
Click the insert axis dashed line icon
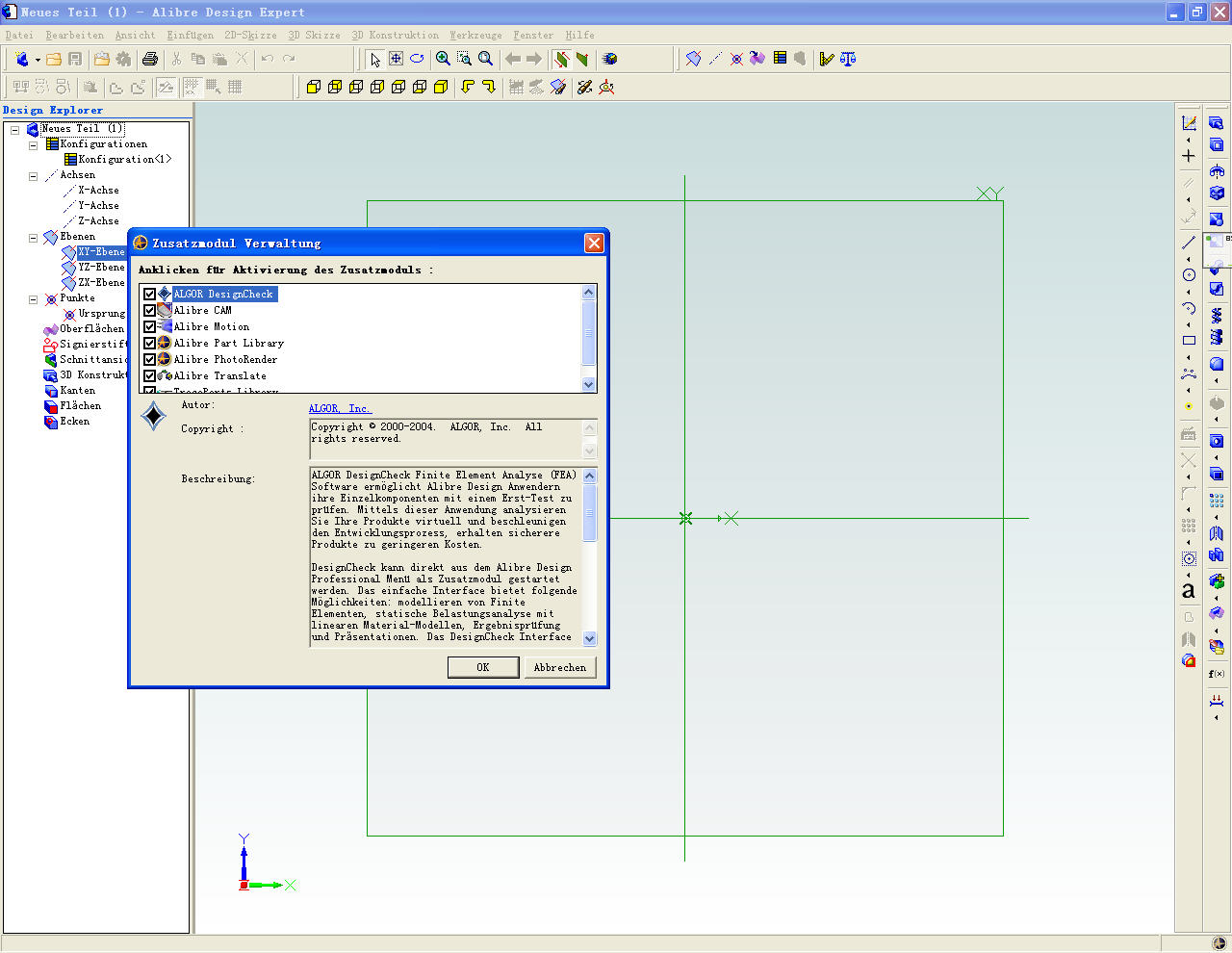tap(715, 59)
